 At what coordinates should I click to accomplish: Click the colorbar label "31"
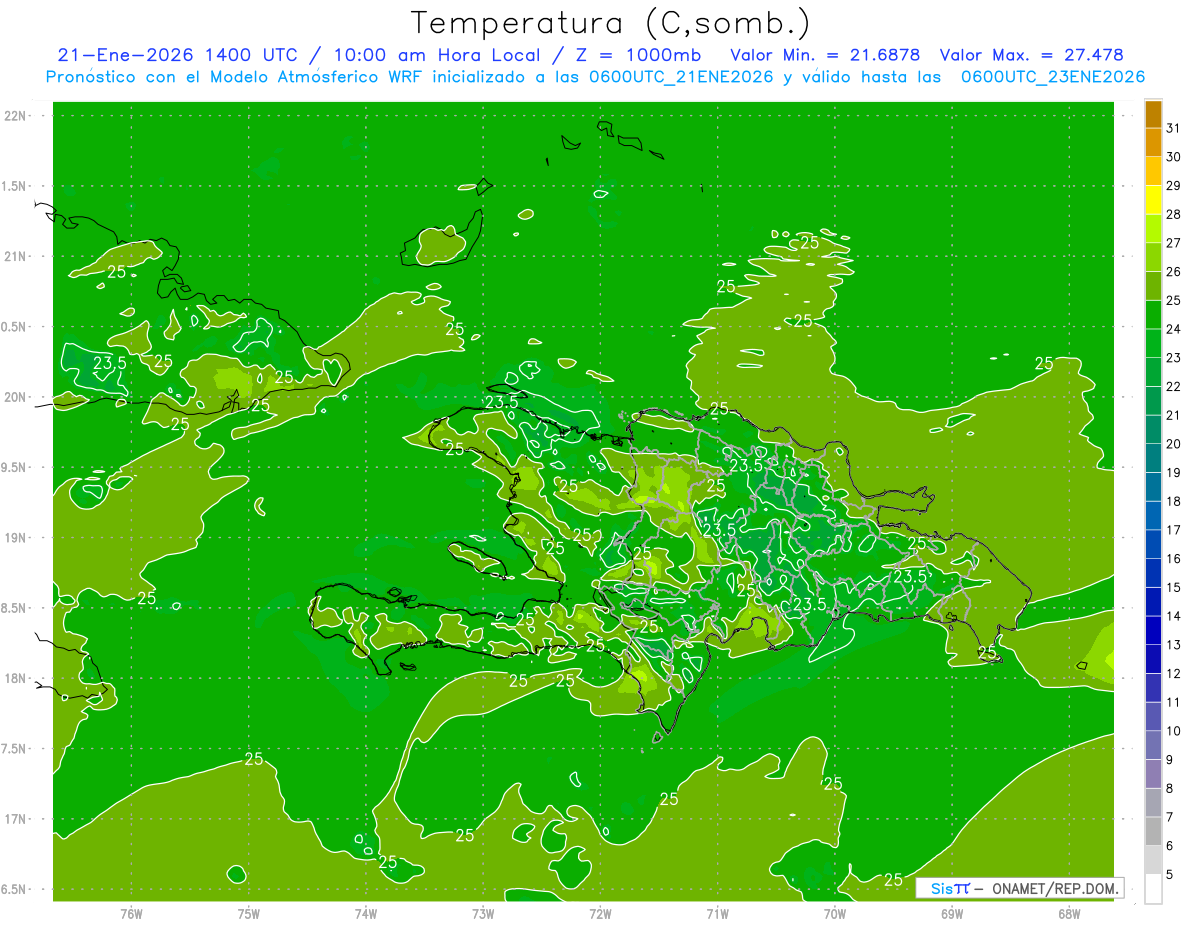click(1173, 128)
